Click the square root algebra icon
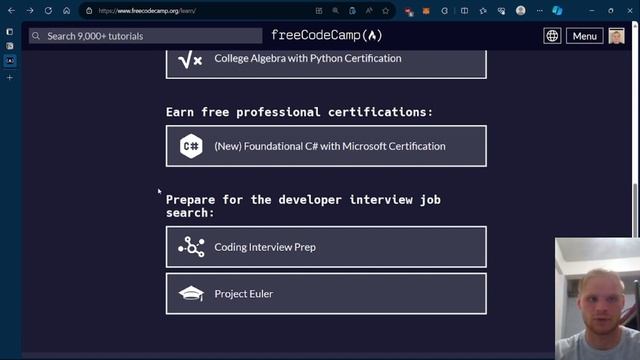 click(190, 60)
